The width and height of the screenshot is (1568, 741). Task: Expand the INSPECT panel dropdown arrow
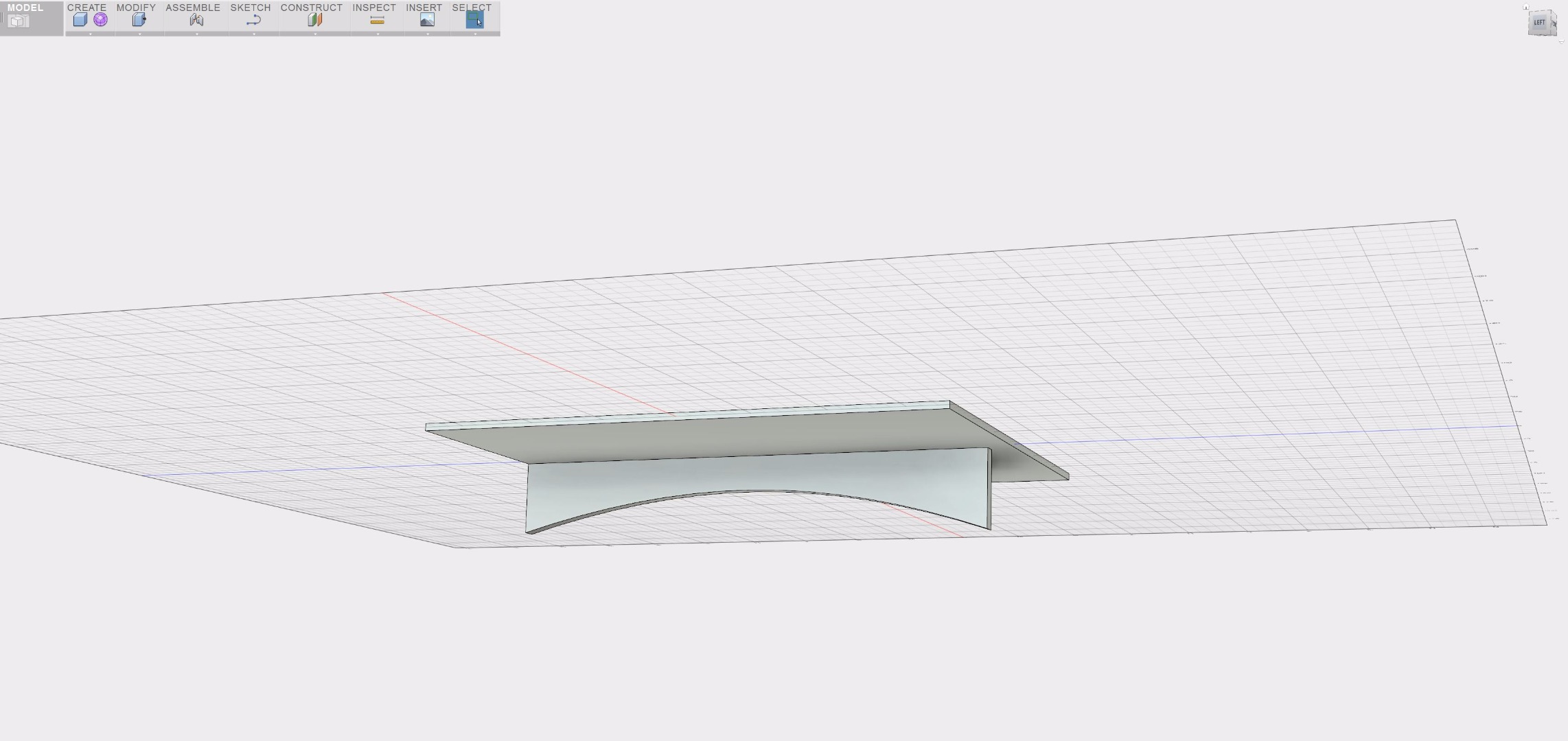pyautogui.click(x=378, y=34)
